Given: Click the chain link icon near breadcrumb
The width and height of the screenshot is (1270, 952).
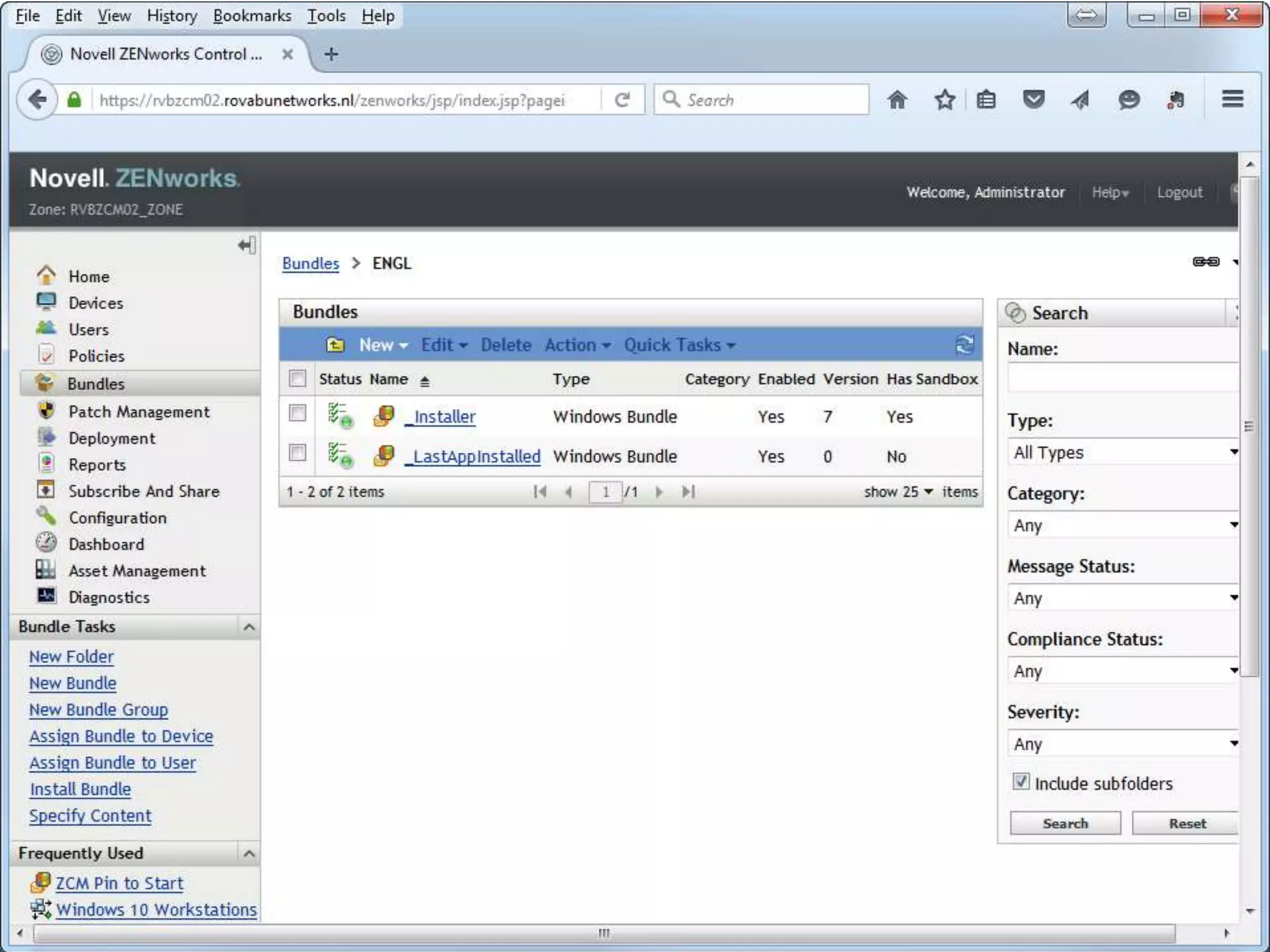Looking at the screenshot, I should pos(1206,262).
